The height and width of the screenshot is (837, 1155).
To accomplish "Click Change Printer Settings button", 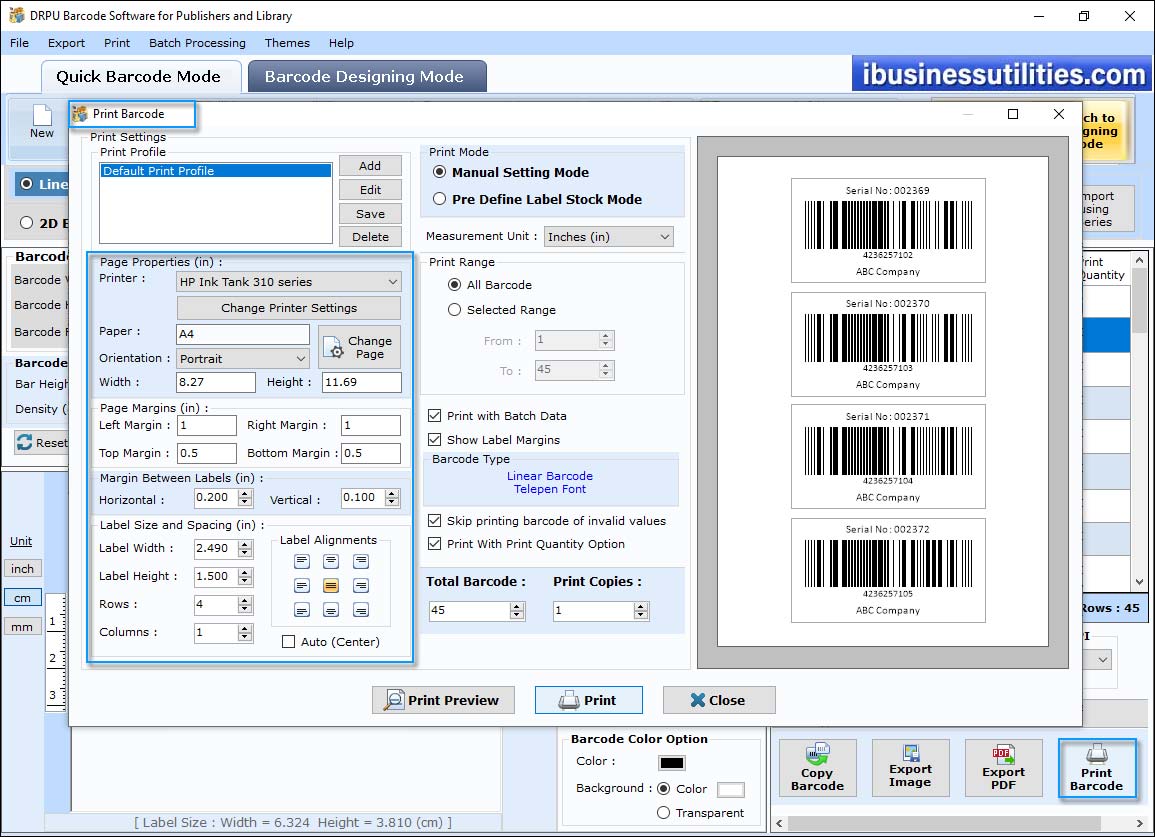I will click(289, 308).
